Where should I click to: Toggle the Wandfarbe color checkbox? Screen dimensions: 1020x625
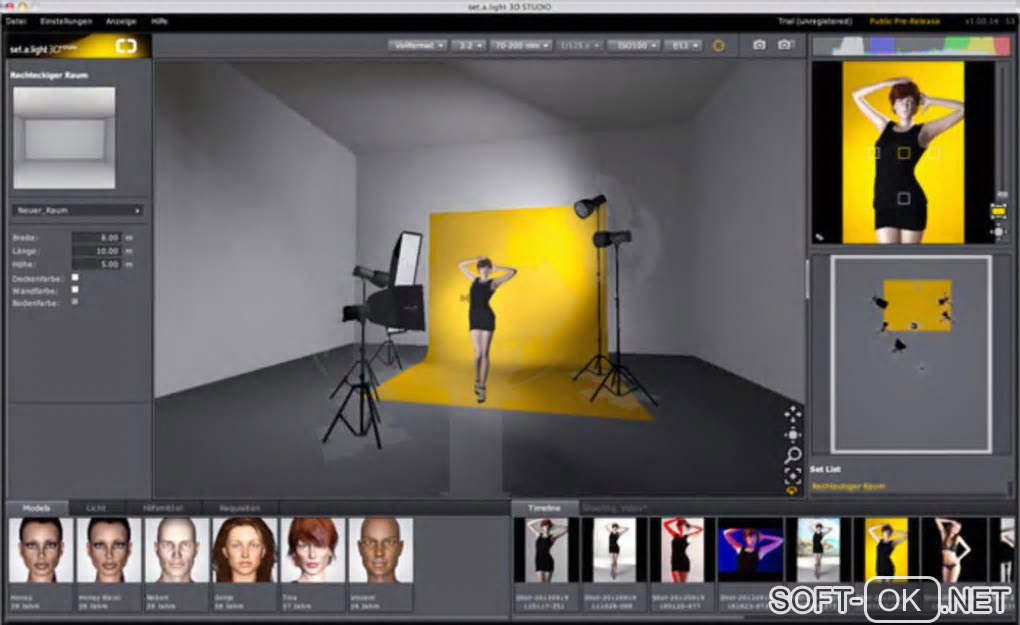pyautogui.click(x=75, y=290)
